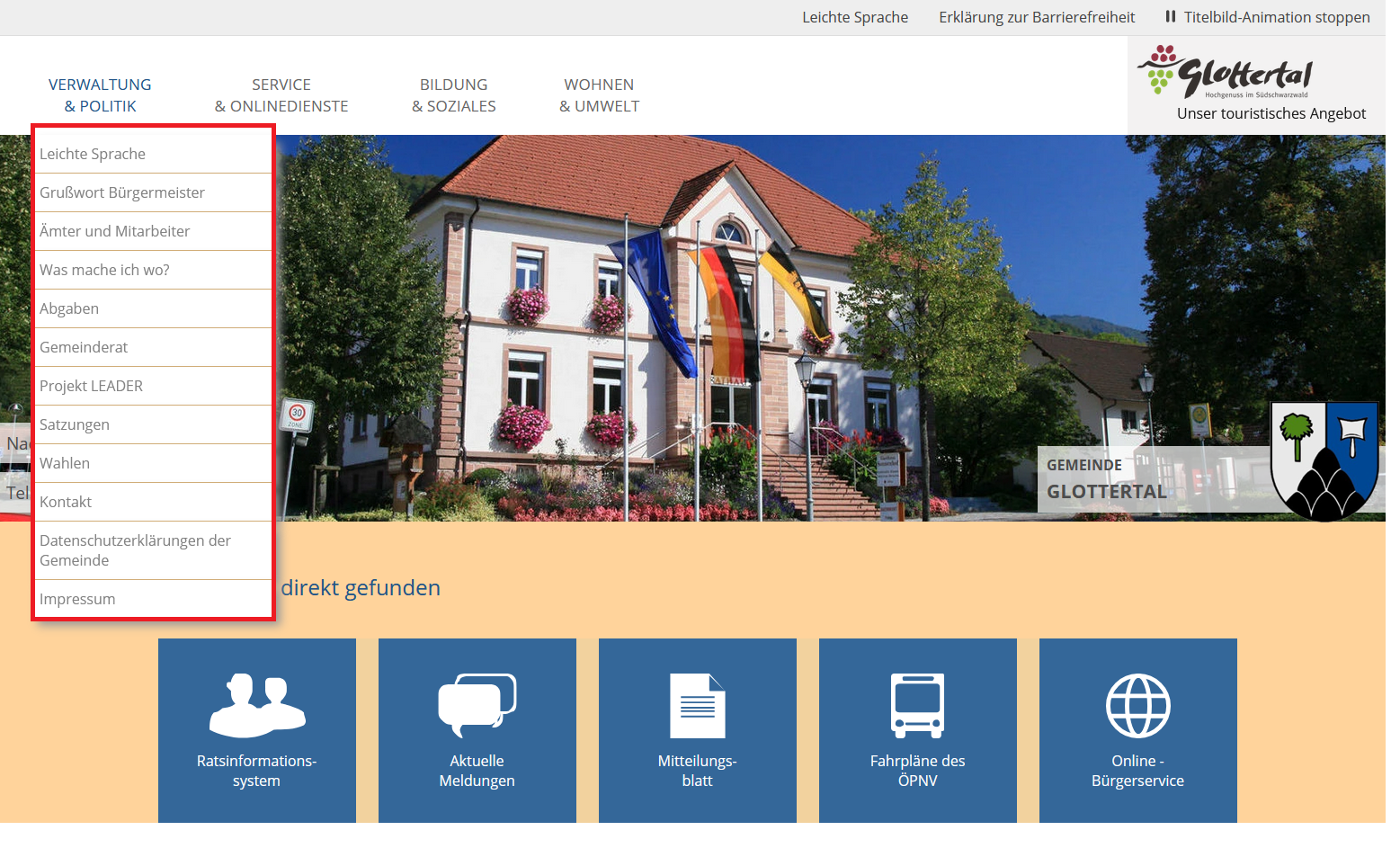Select Satzungen in the dropdown menu
This screenshot has height=848, width=1400.
point(75,424)
